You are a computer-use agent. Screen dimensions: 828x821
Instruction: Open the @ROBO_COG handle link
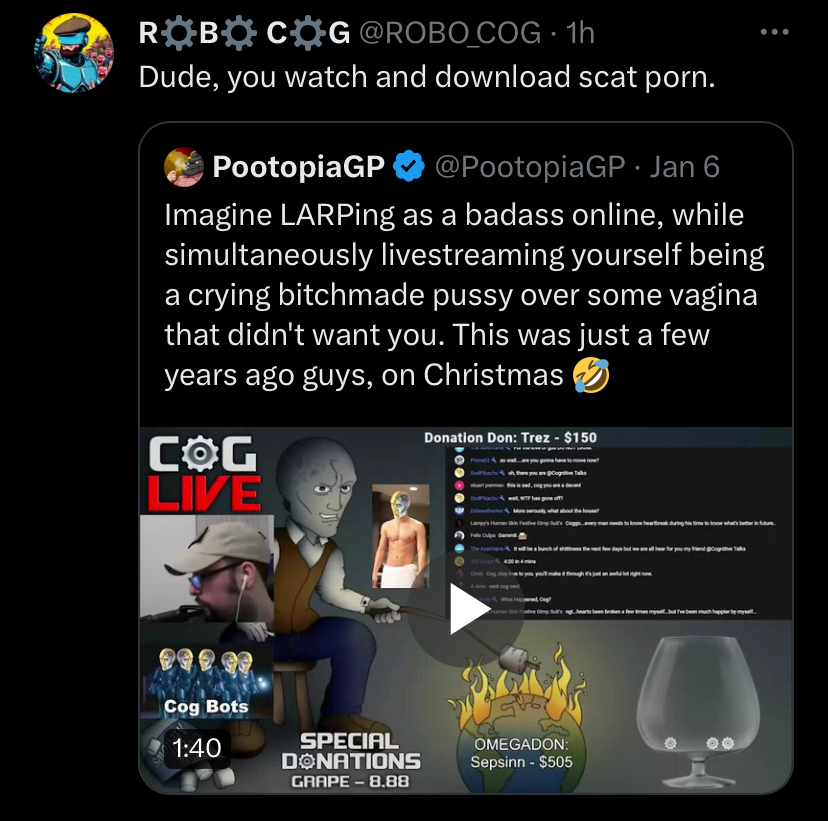point(450,33)
